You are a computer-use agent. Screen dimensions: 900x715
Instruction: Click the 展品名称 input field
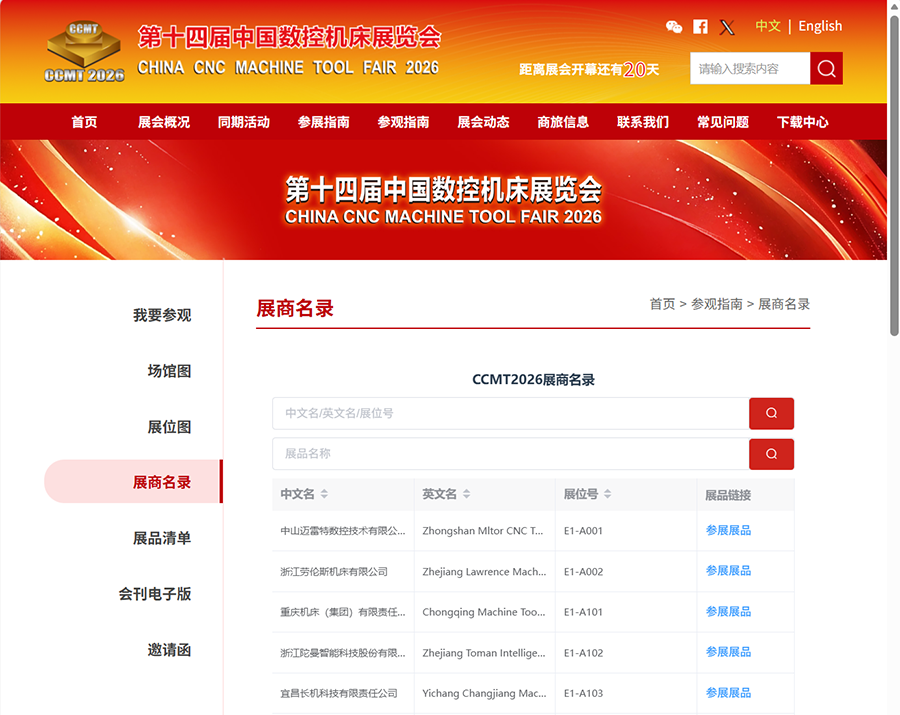point(510,453)
